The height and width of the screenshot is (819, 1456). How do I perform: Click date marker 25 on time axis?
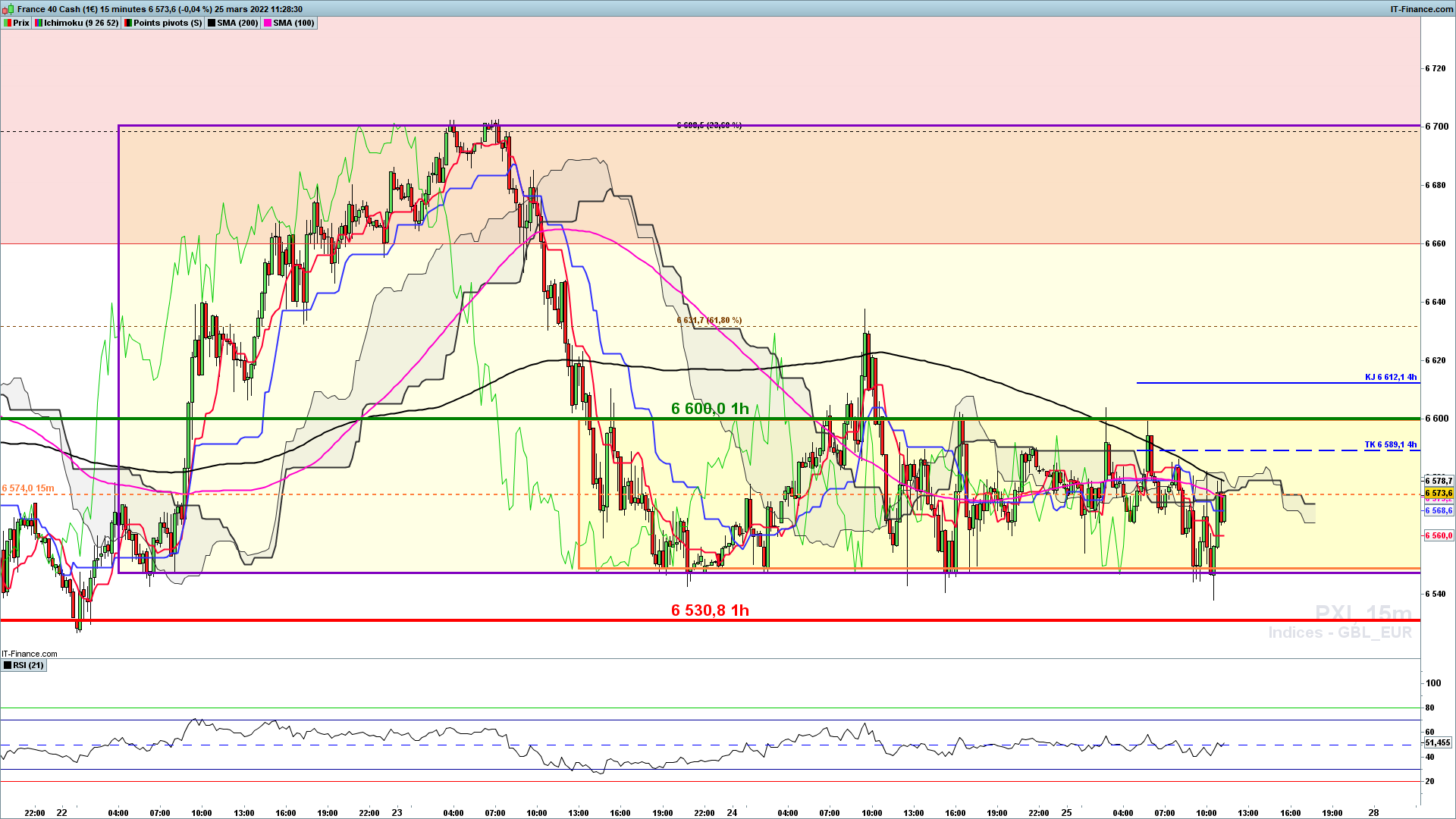[x=1067, y=812]
